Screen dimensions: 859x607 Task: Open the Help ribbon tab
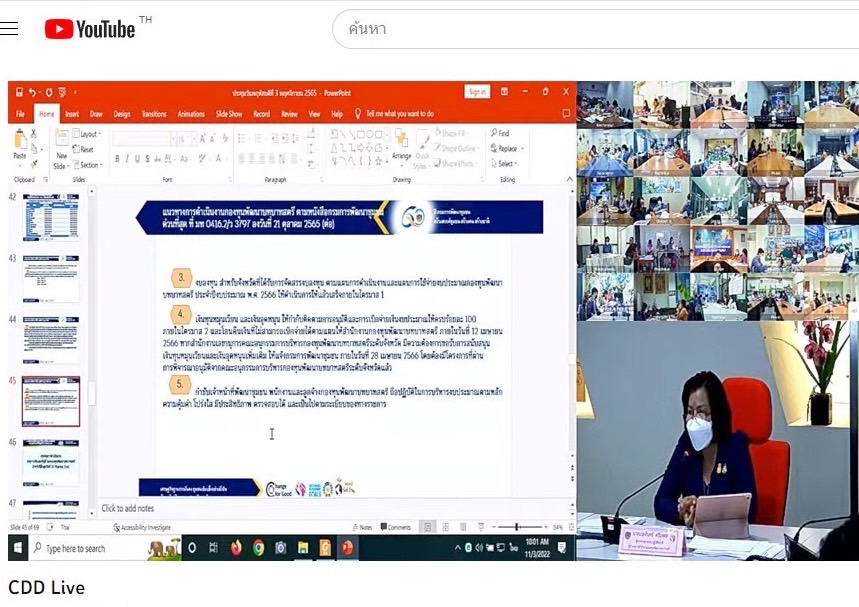(337, 114)
